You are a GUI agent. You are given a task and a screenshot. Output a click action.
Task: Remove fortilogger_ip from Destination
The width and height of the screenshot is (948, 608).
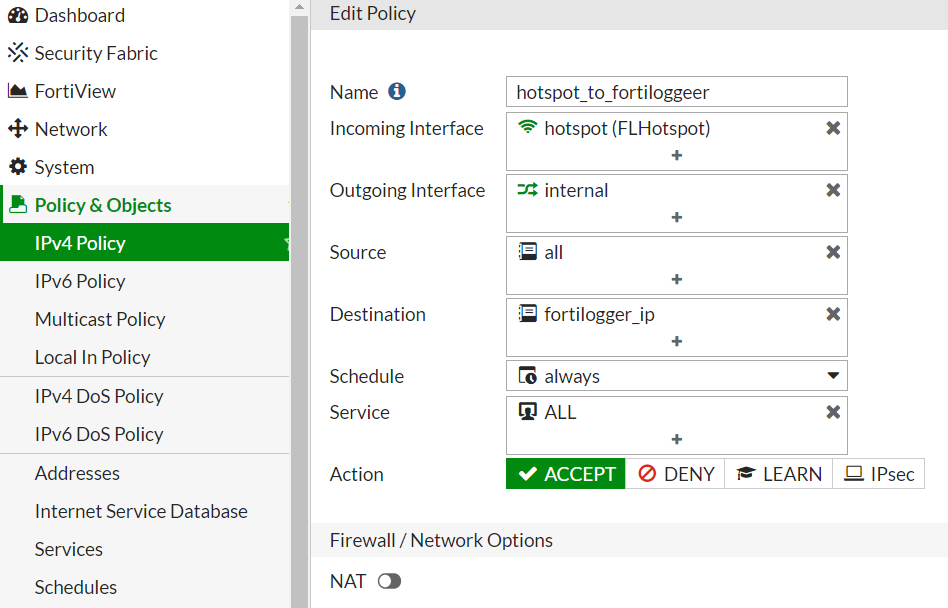(833, 314)
